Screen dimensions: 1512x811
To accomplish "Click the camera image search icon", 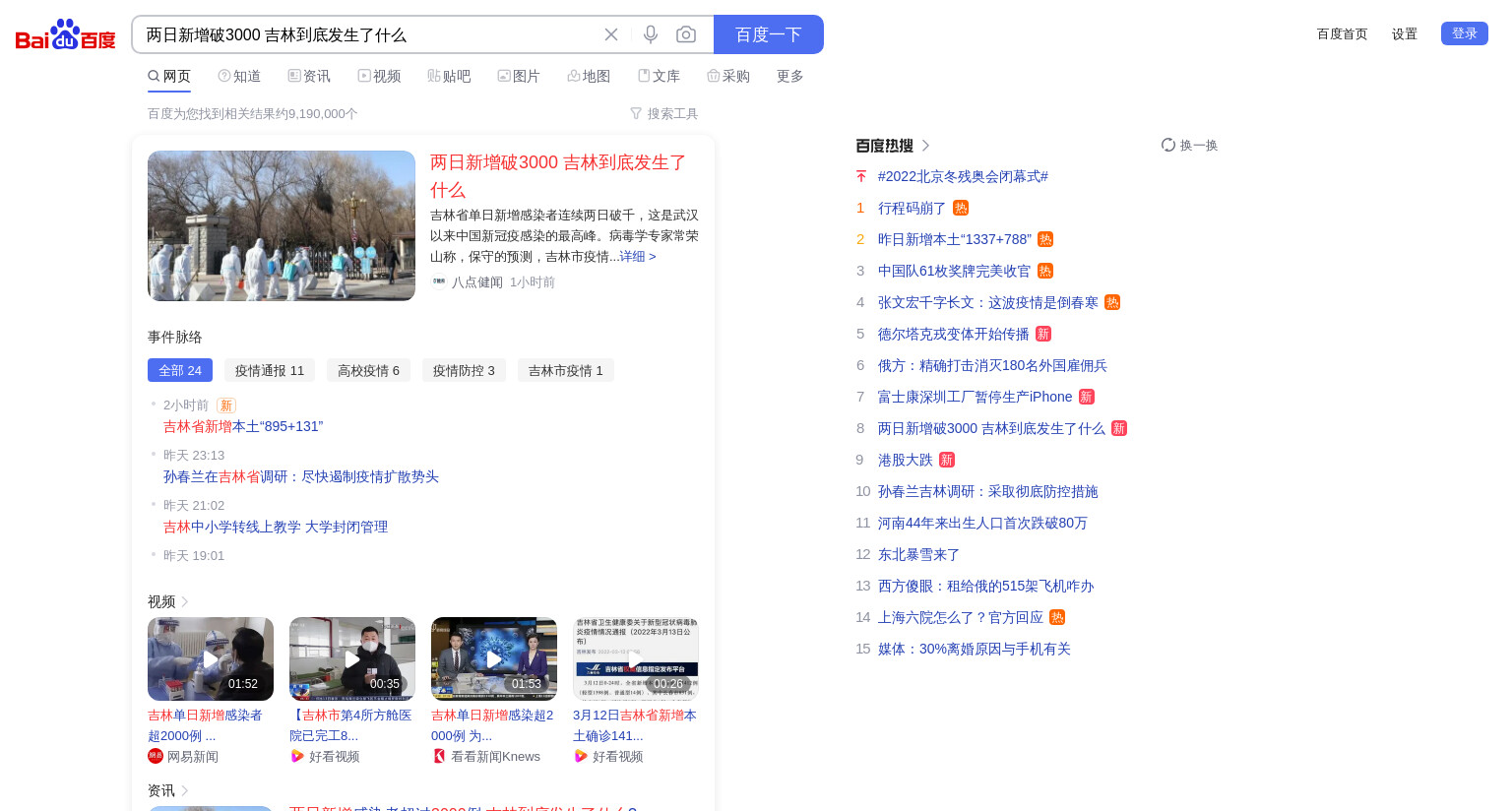I will click(x=686, y=34).
